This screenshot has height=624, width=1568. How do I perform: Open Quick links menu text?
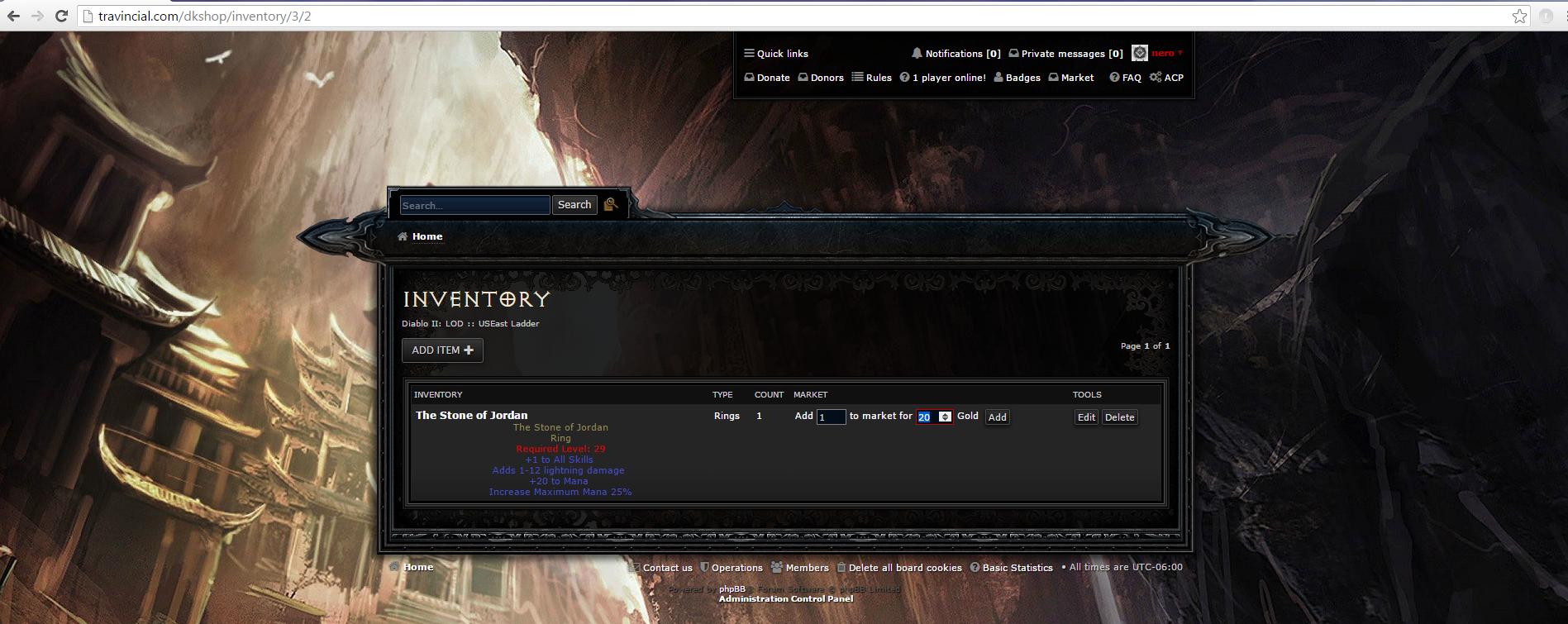[x=783, y=54]
